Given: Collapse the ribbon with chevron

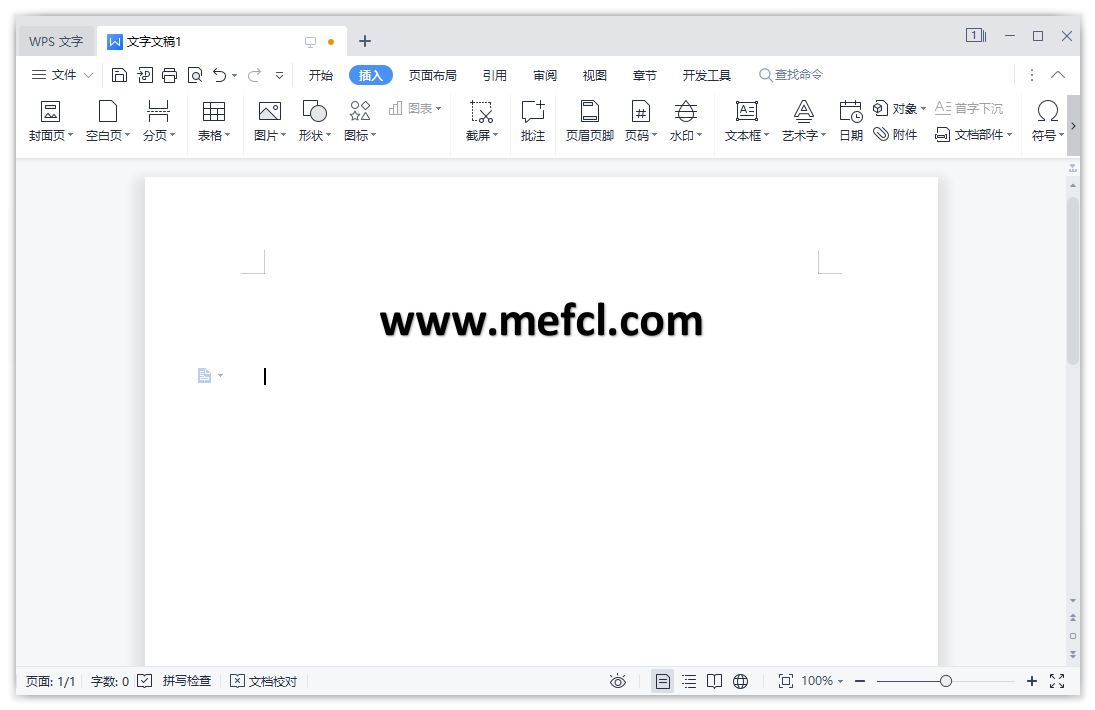Looking at the screenshot, I should 1058,75.
